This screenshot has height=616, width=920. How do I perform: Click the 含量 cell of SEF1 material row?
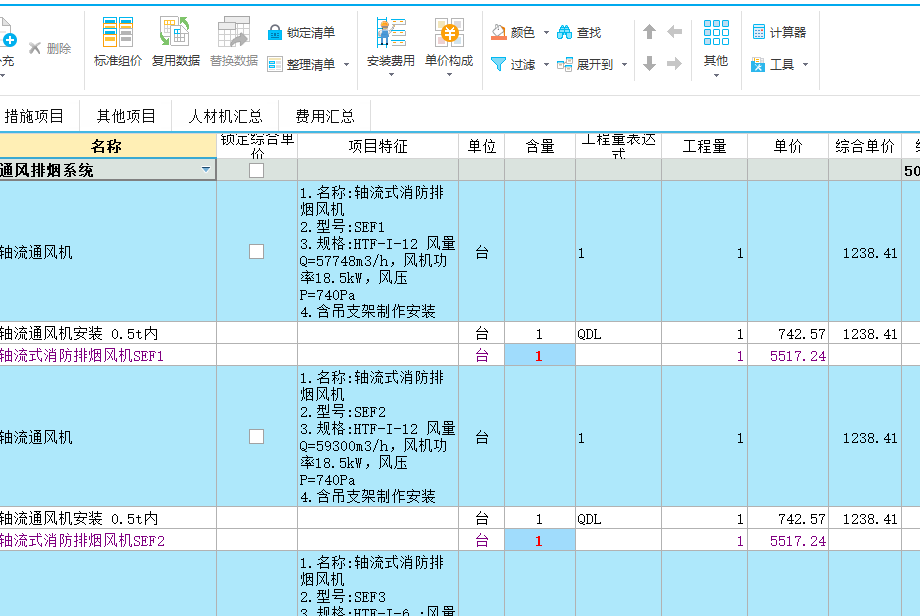click(540, 355)
